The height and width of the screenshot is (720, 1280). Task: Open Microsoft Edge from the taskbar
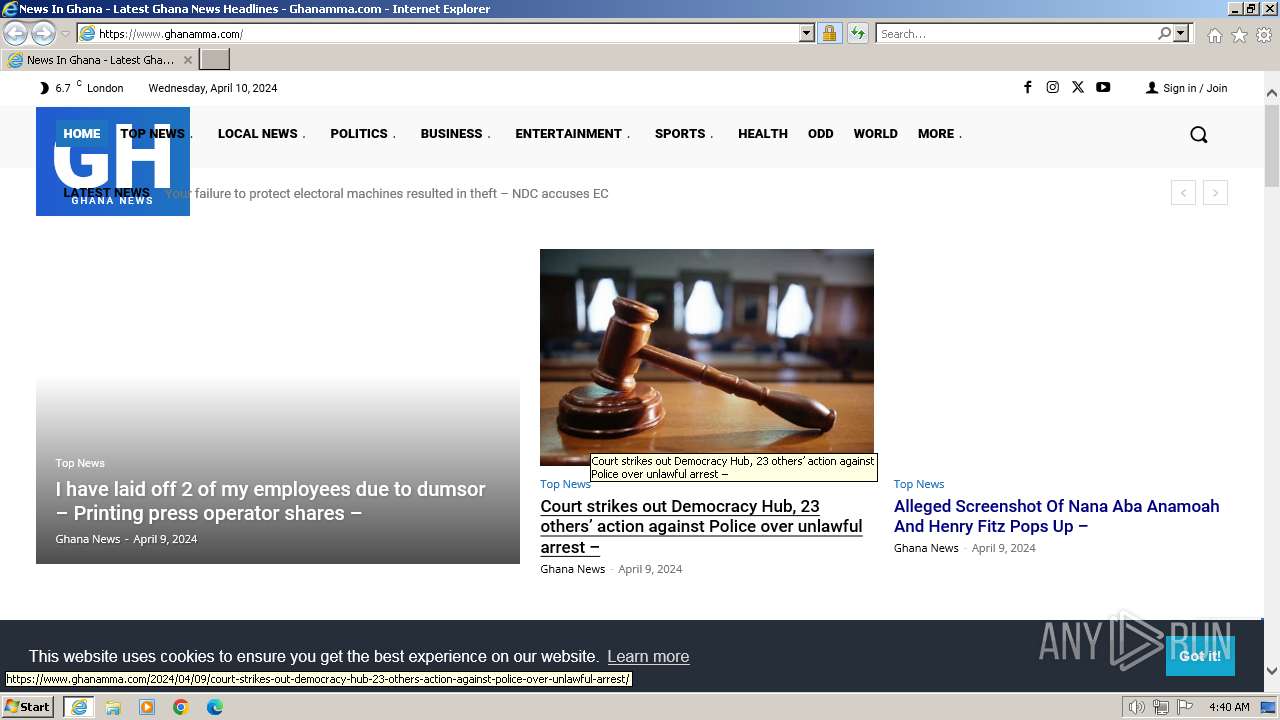click(x=215, y=707)
